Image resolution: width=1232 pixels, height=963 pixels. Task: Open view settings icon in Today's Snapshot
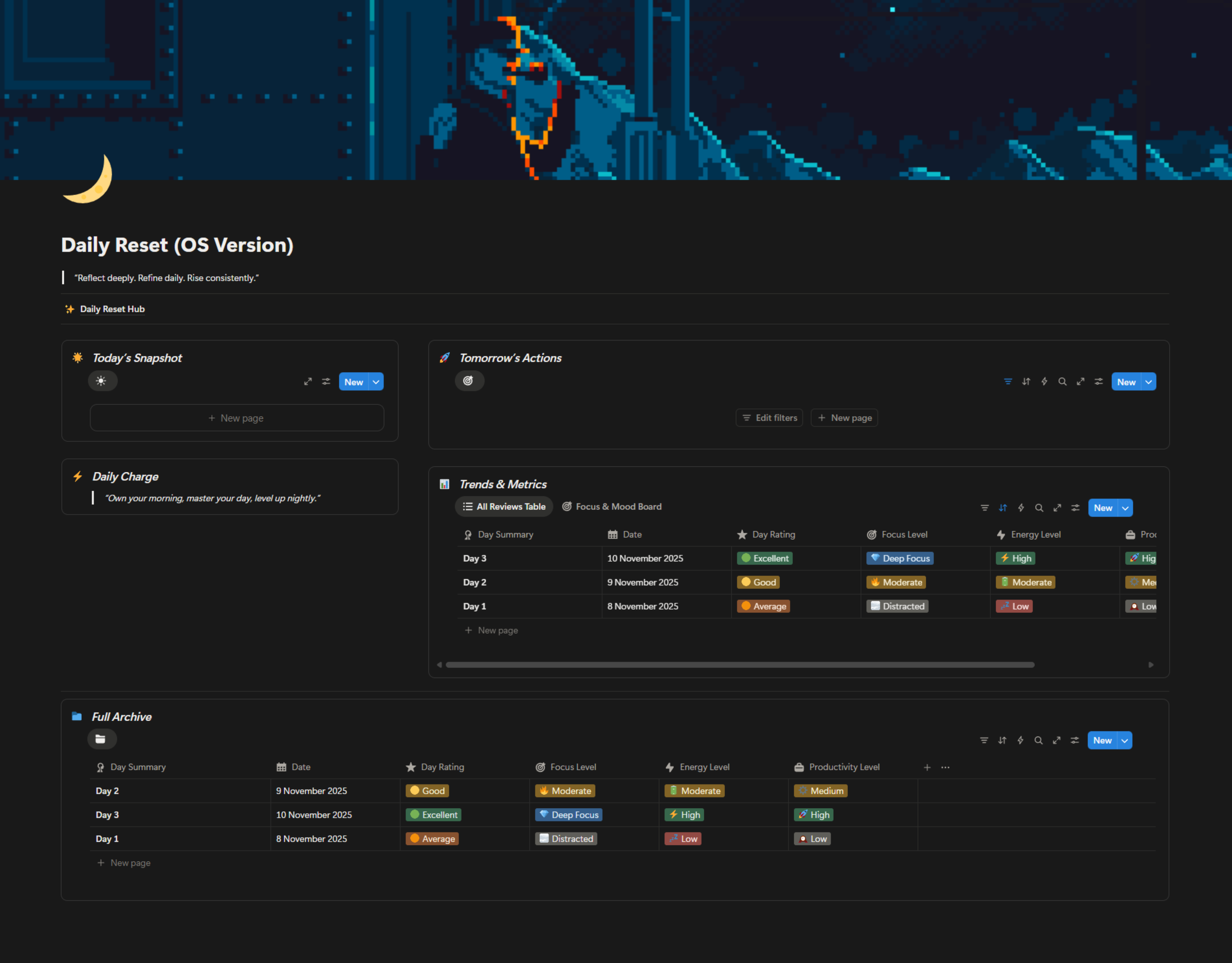click(326, 381)
